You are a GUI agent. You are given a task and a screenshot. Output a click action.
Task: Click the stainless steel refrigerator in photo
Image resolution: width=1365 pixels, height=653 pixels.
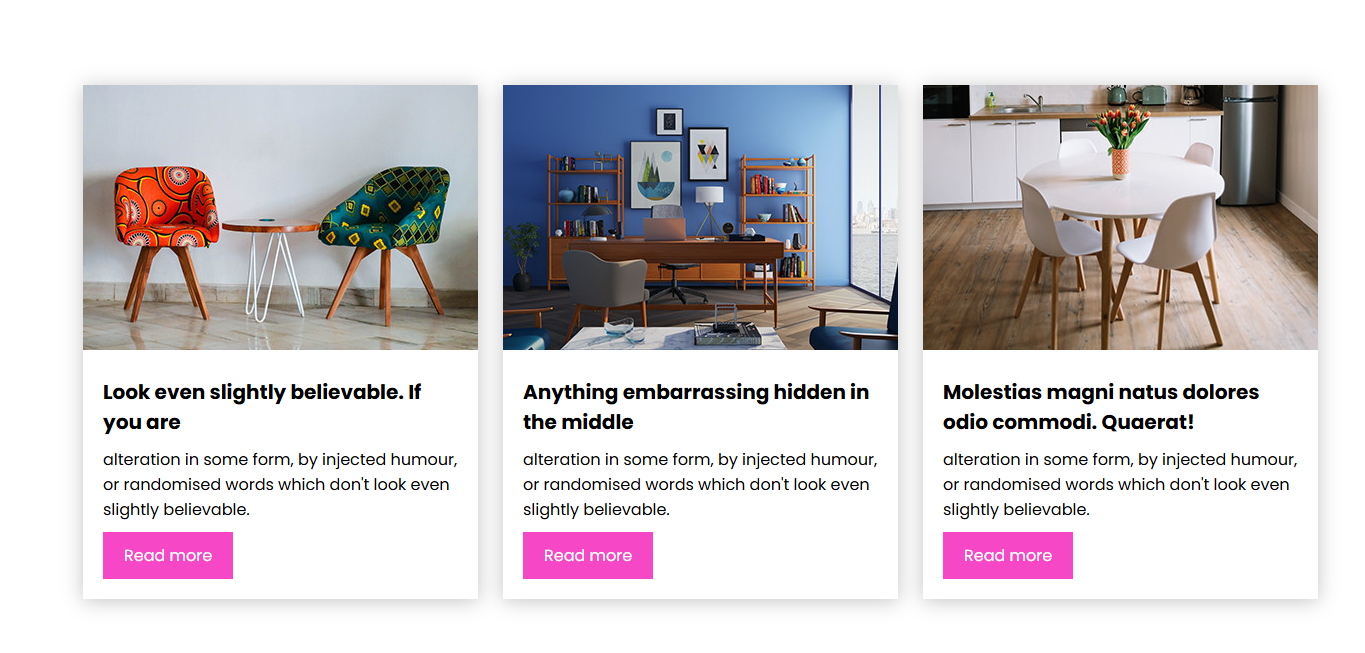(x=1248, y=143)
